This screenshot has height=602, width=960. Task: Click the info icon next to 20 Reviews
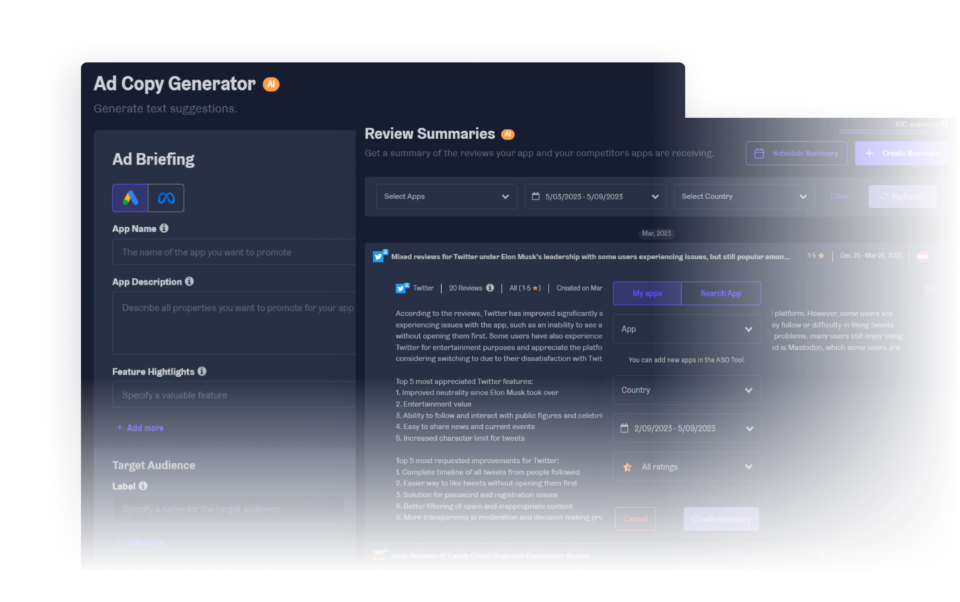[490, 288]
